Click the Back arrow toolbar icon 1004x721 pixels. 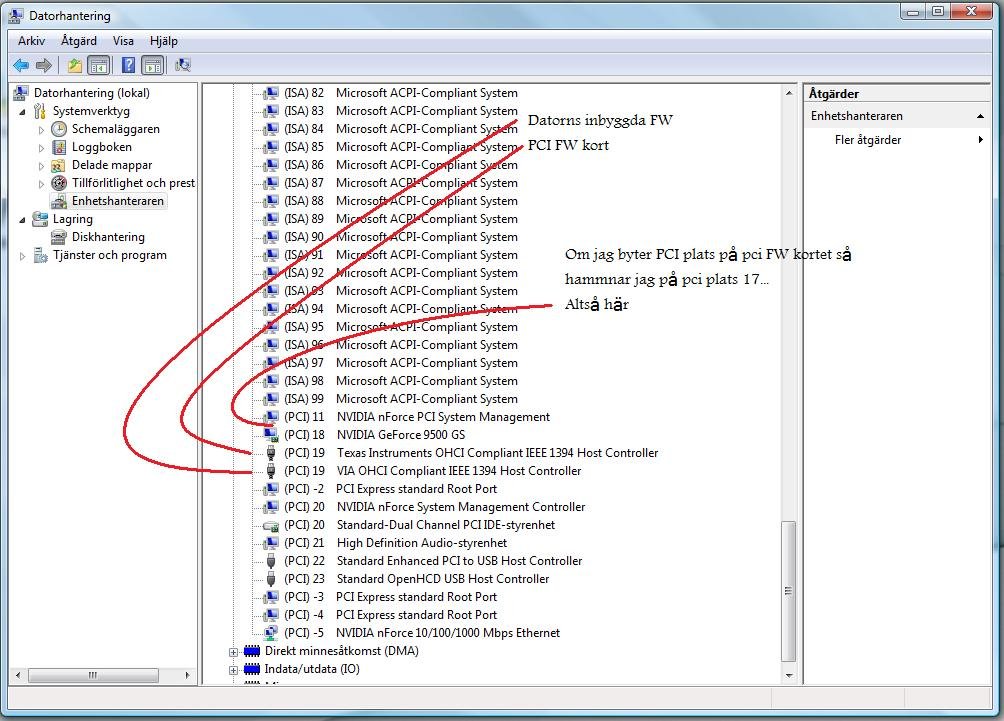pyautogui.click(x=21, y=66)
